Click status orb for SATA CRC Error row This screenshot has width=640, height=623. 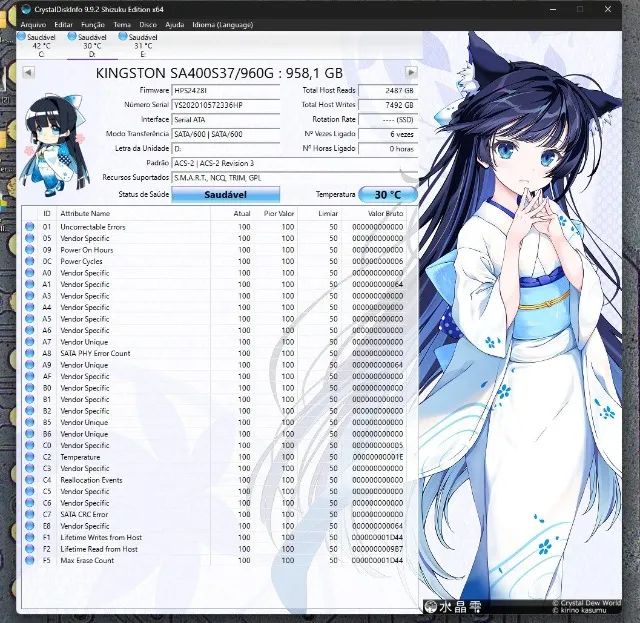[29, 514]
